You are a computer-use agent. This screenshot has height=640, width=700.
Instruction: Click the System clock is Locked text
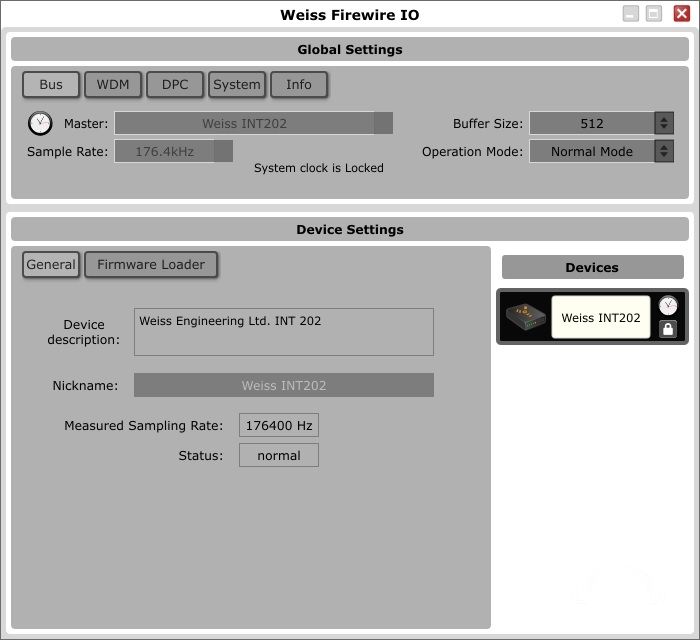[319, 168]
